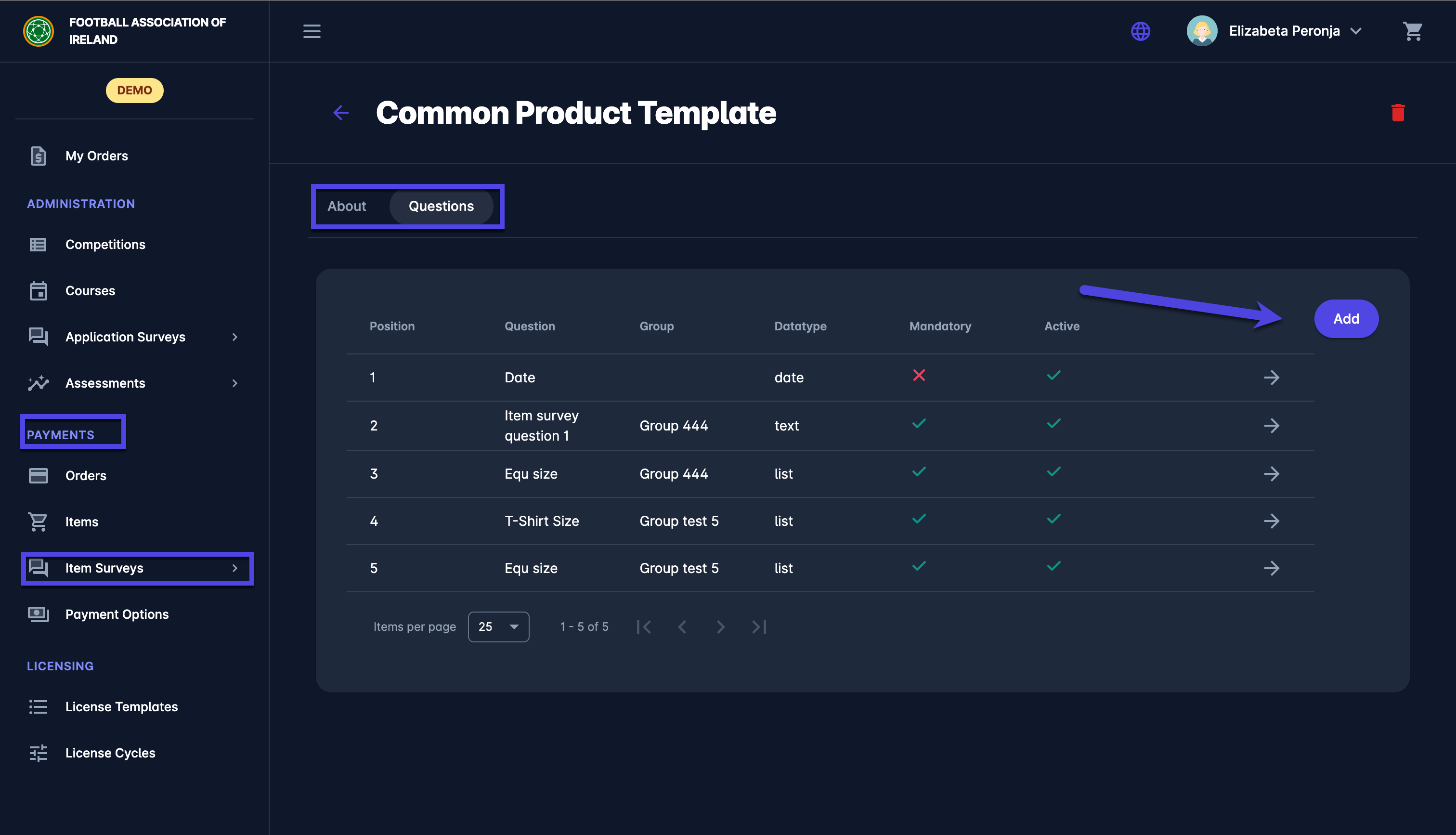Click the active checkmark for Equ size row 3
The height and width of the screenshot is (835, 1456).
click(1053, 472)
